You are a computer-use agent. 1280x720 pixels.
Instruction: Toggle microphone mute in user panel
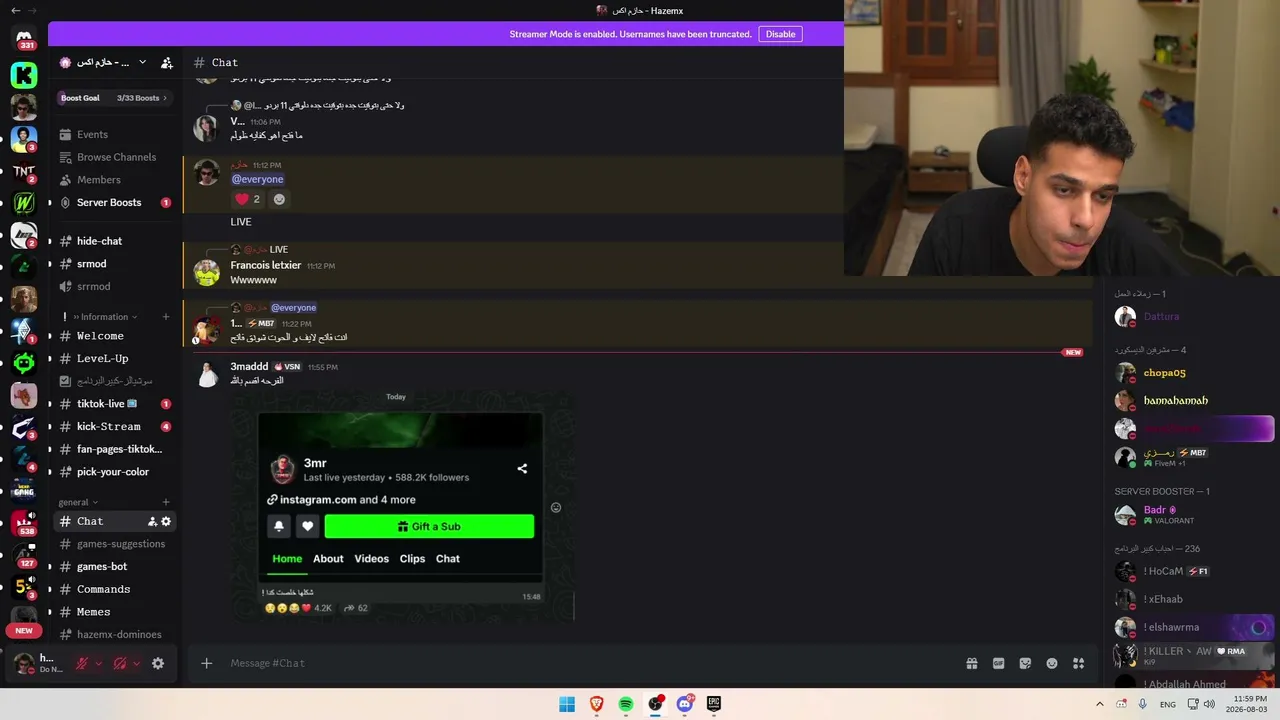(x=82, y=663)
